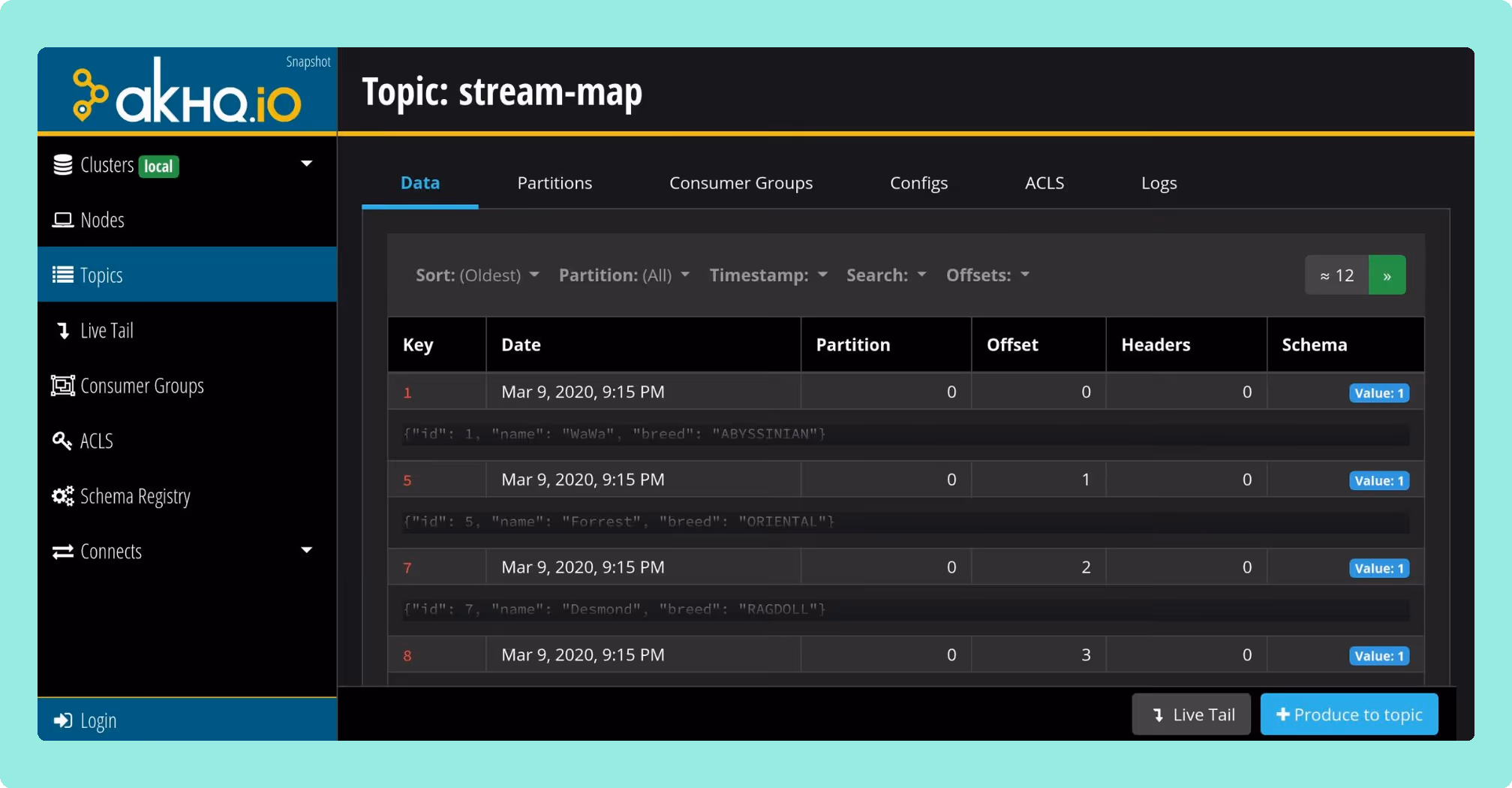Expand the Clusters dropdown arrow
This screenshot has height=788, width=1512.
307,164
